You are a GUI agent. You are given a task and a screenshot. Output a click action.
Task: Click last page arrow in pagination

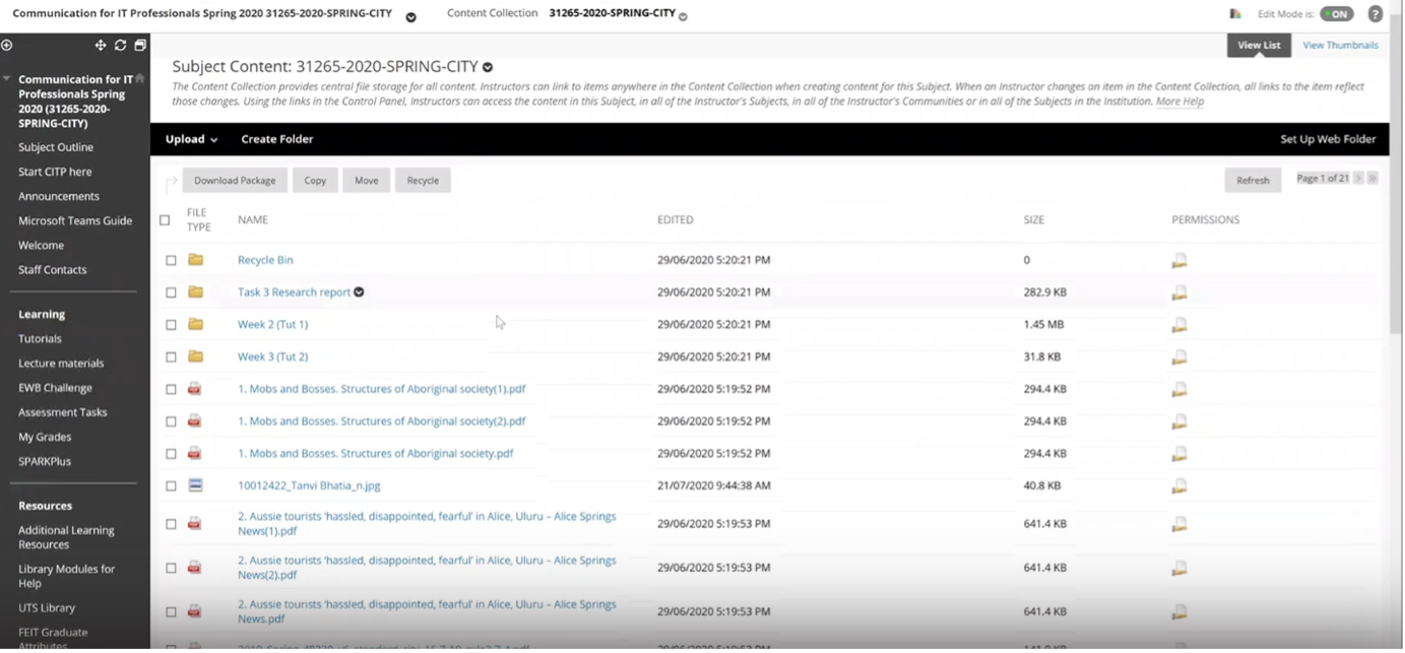pos(1373,178)
